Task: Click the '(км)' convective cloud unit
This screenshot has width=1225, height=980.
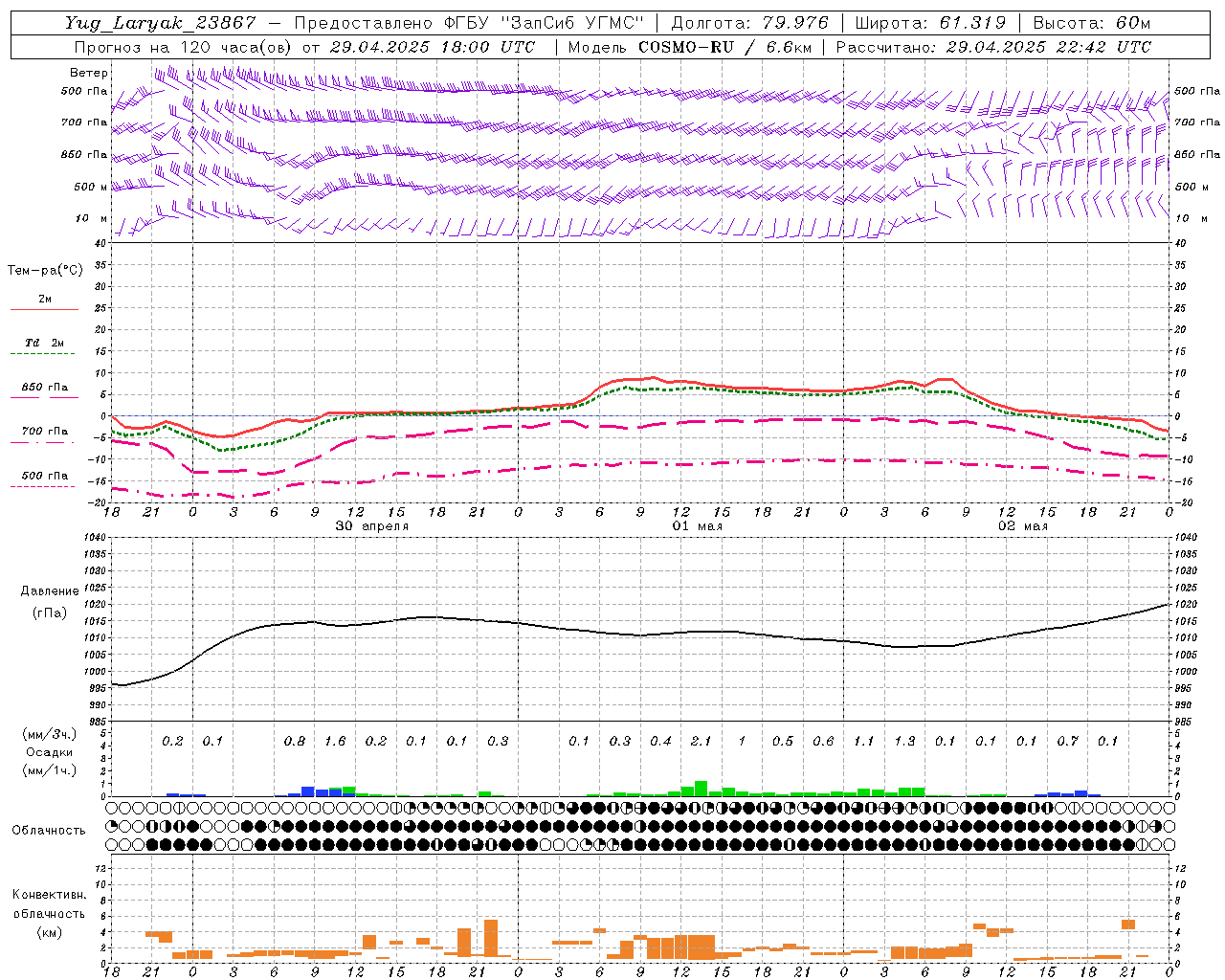Action: [x=49, y=932]
